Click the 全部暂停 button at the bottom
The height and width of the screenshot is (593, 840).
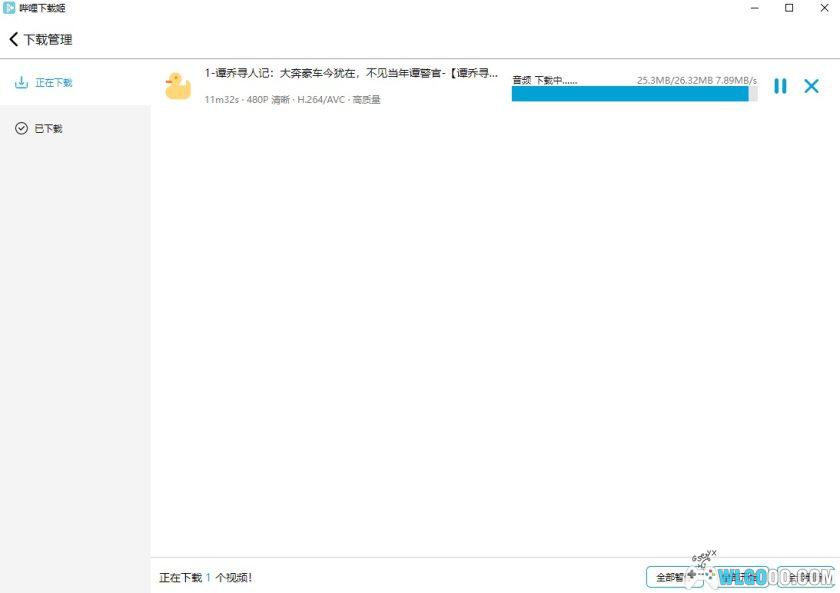(677, 577)
